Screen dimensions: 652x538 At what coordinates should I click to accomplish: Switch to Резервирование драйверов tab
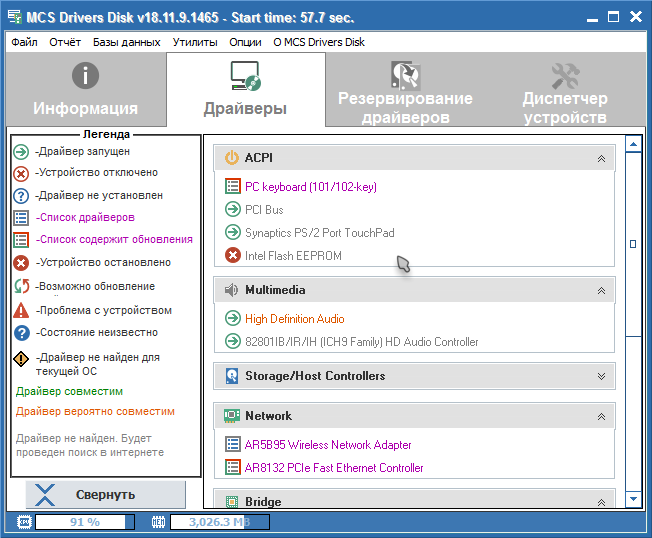pyautogui.click(x=405, y=89)
